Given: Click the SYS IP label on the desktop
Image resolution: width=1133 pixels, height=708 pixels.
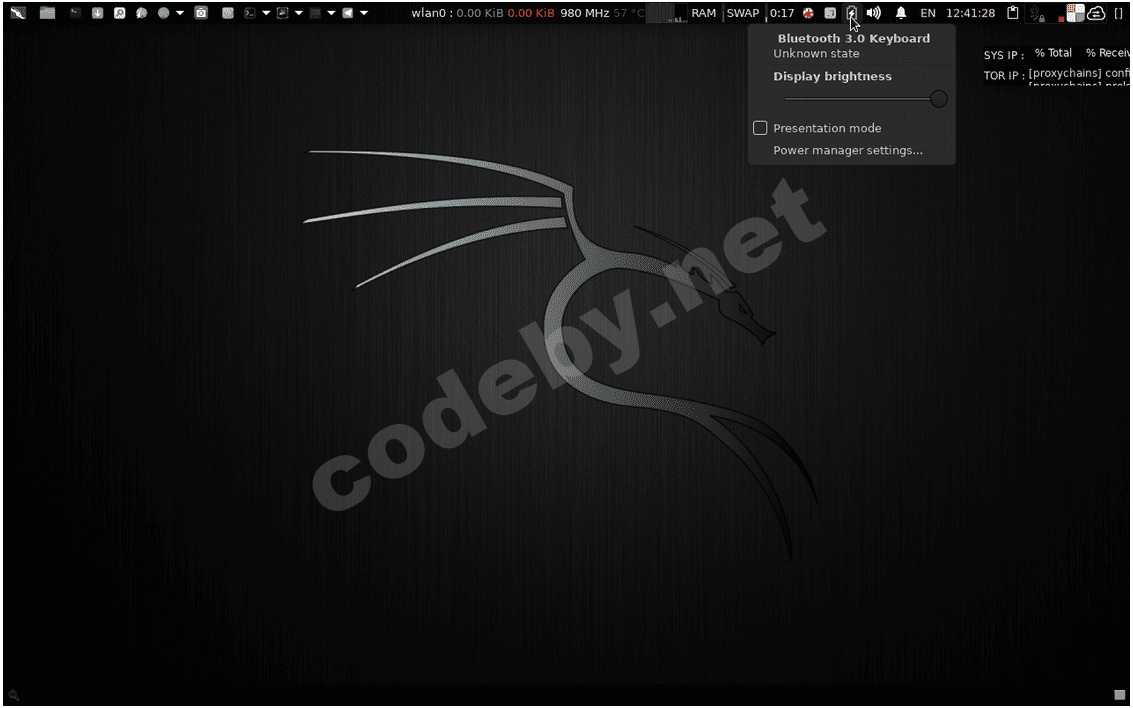Looking at the screenshot, I should click(1004, 56).
